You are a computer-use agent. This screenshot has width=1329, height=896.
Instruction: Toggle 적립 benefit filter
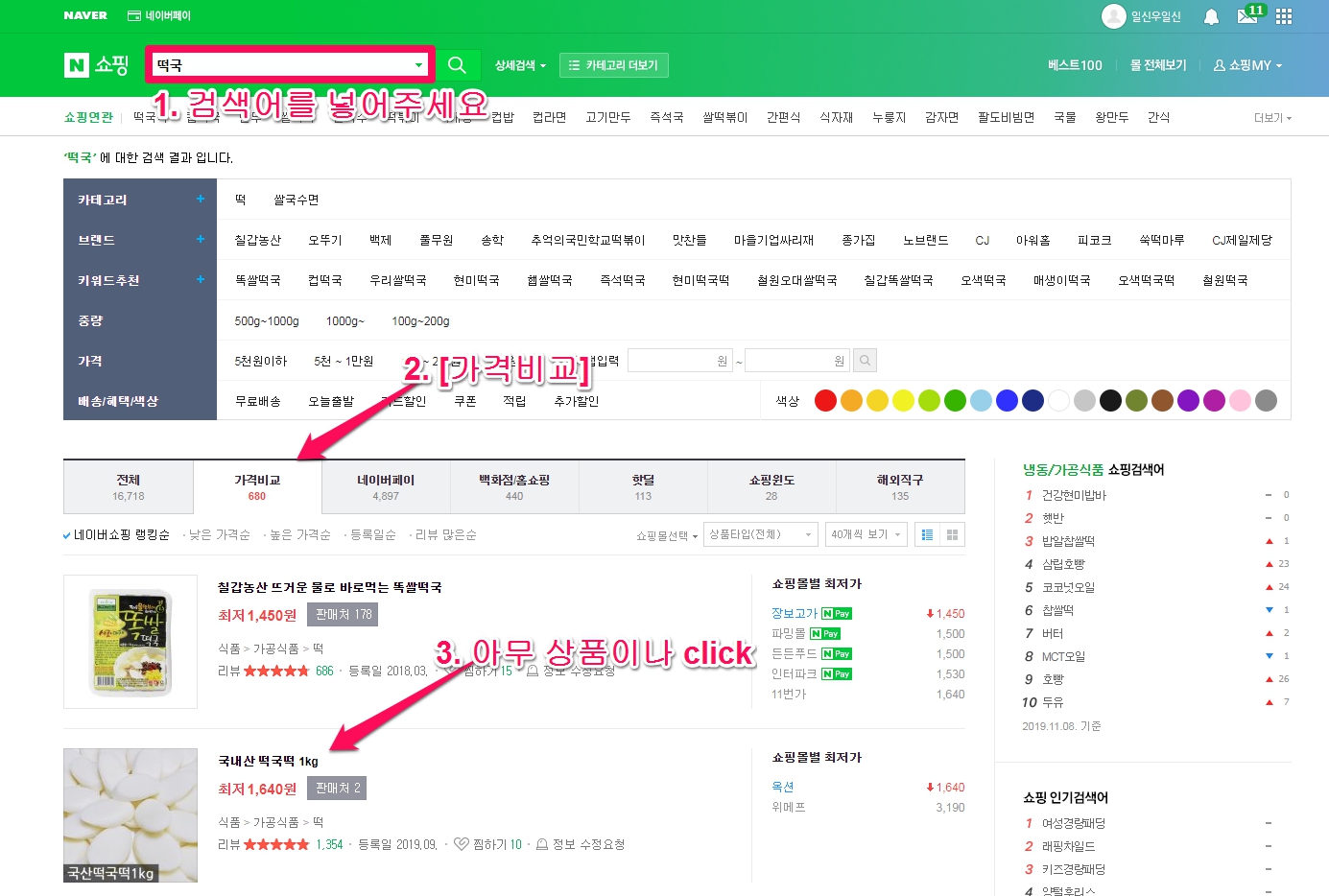tap(514, 401)
